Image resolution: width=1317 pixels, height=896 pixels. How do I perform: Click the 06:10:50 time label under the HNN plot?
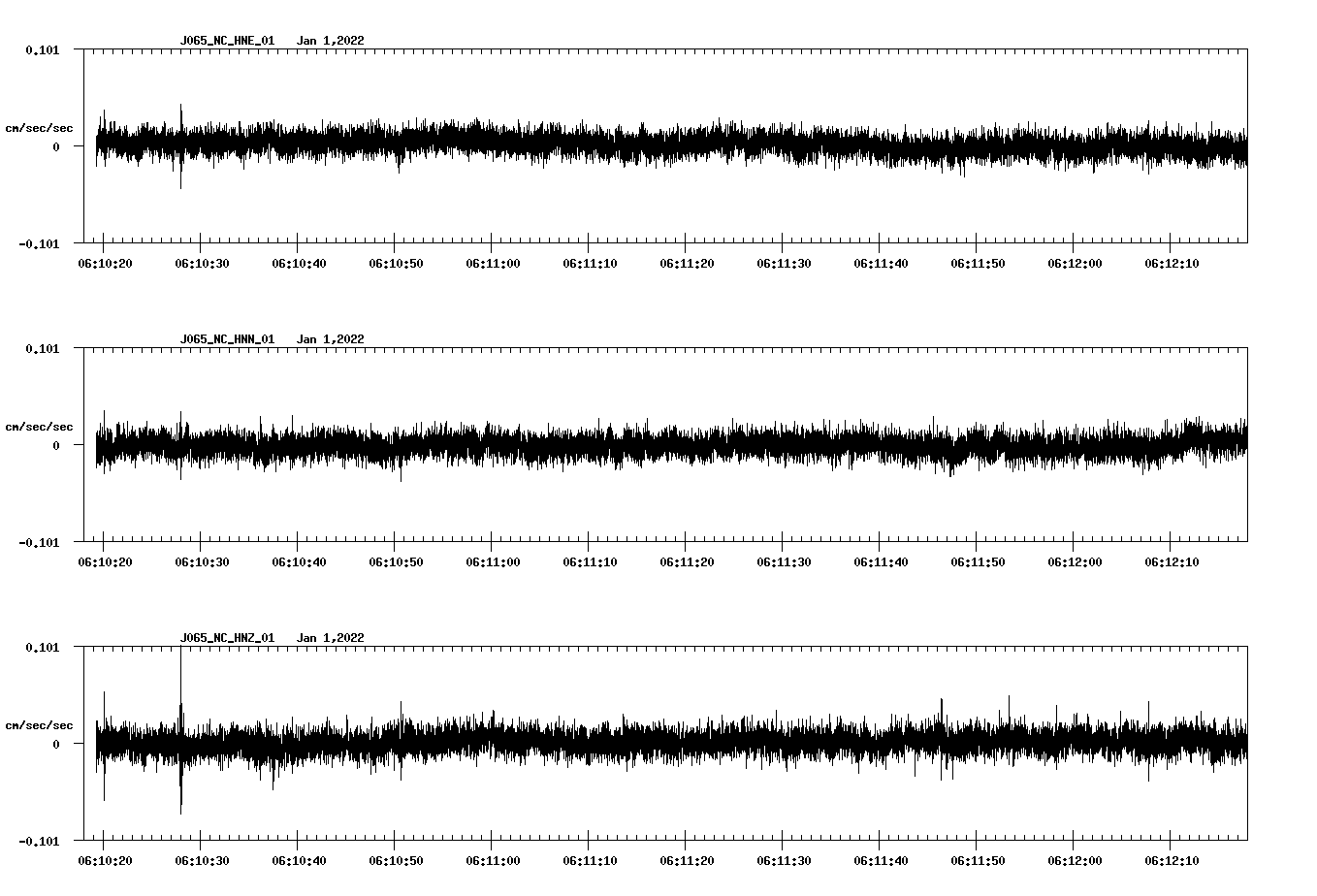coord(396,562)
